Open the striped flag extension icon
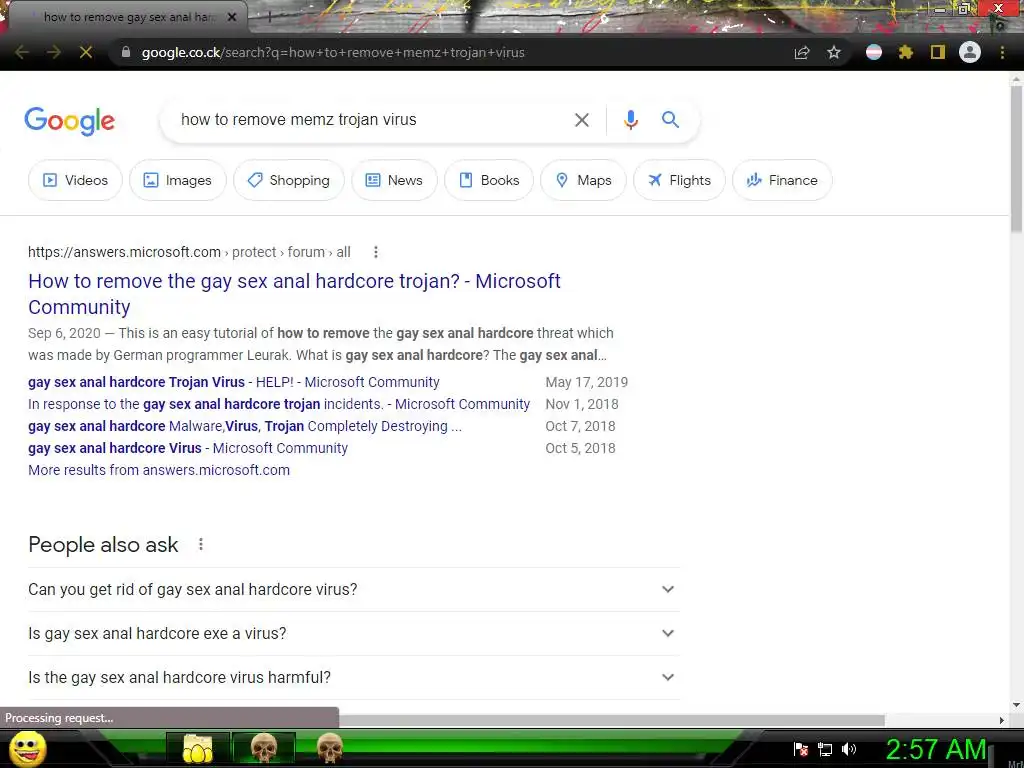This screenshot has width=1024, height=768. (874, 52)
